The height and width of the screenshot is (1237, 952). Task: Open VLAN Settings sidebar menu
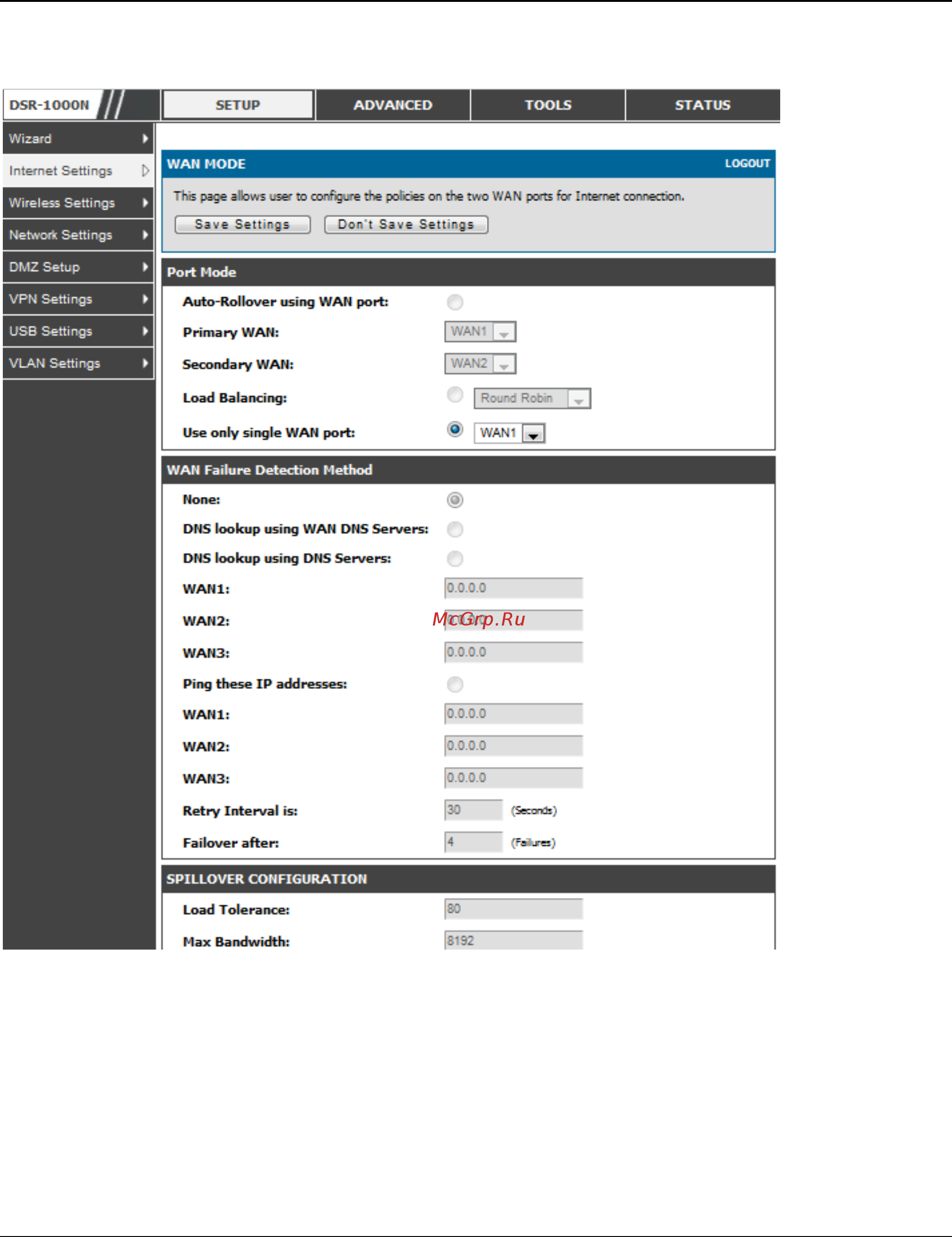tap(78, 363)
